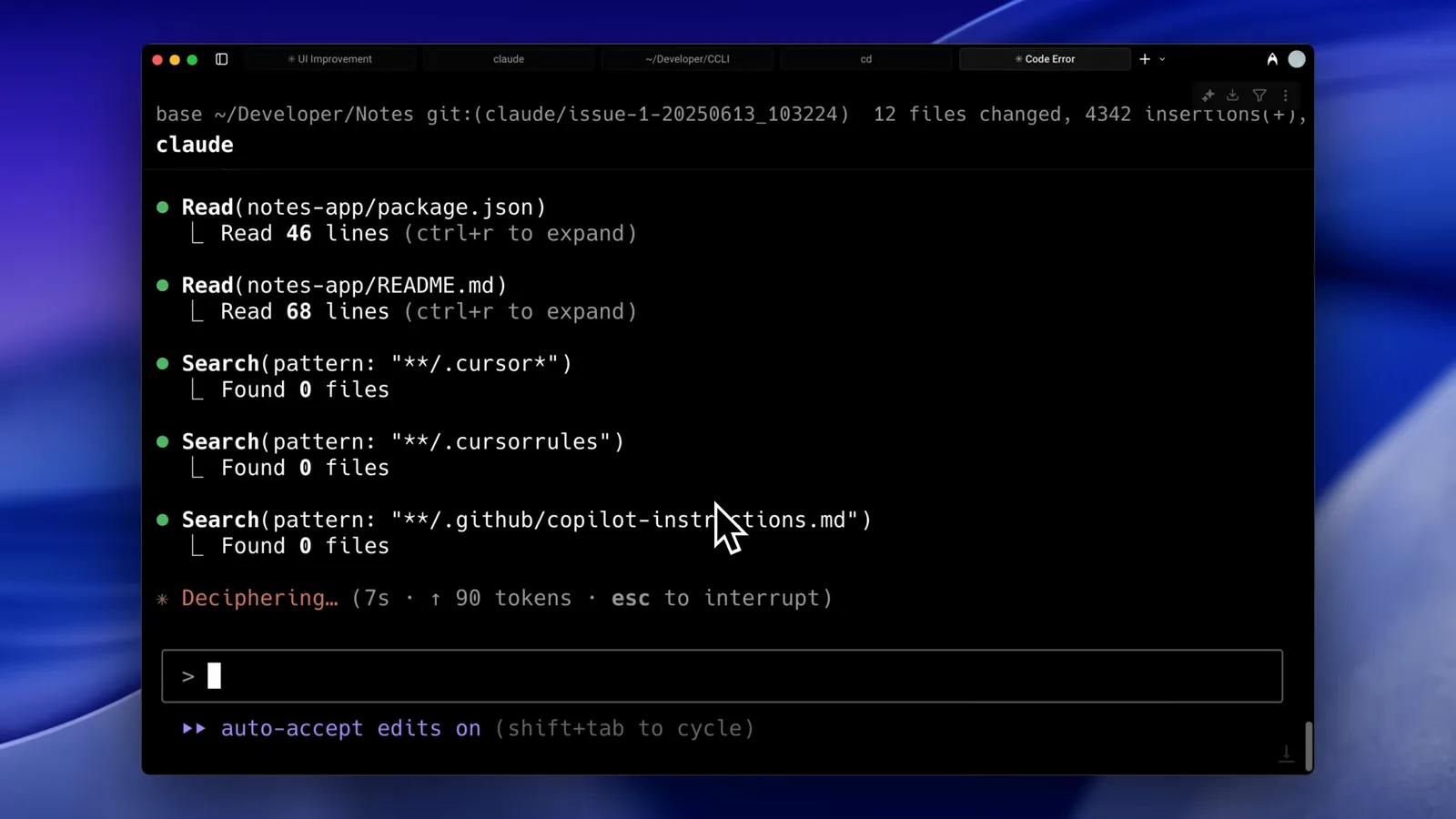The image size is (1456, 819).
Task: Click 'Read 68 lines' expand hint
Action: point(429,312)
